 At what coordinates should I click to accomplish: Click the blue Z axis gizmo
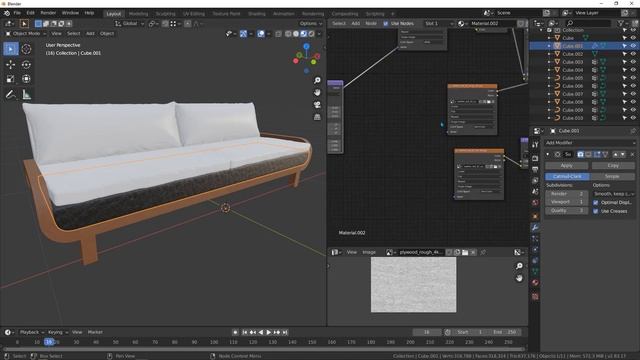[x=306, y=47]
